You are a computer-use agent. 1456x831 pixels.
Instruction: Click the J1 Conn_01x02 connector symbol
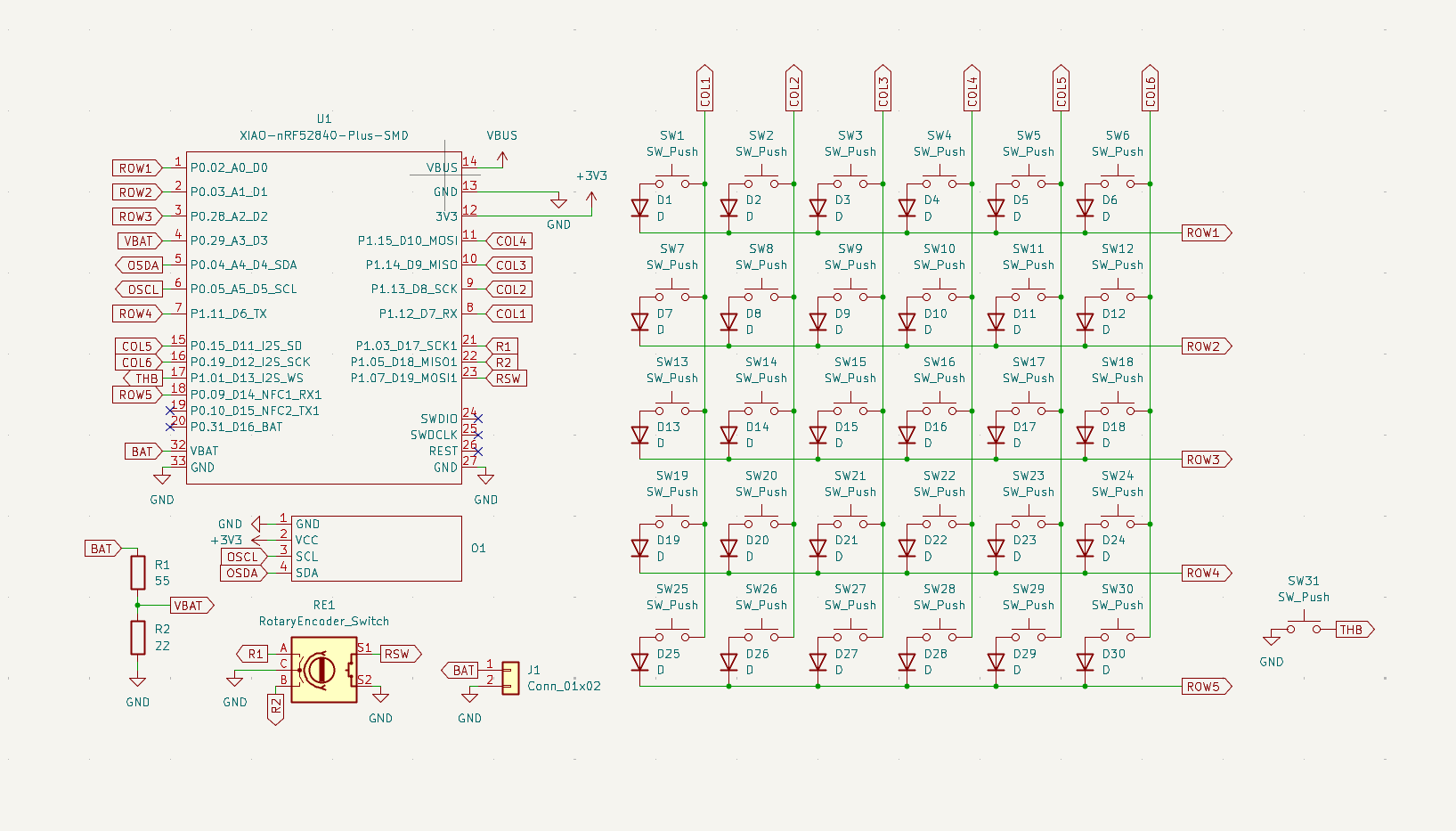pyautogui.click(x=510, y=678)
